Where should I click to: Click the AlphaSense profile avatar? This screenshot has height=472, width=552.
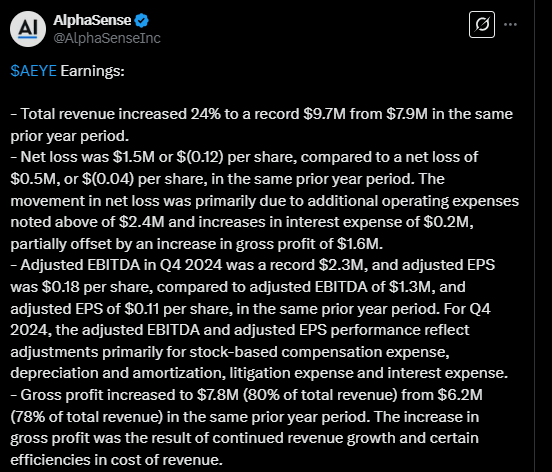28,29
